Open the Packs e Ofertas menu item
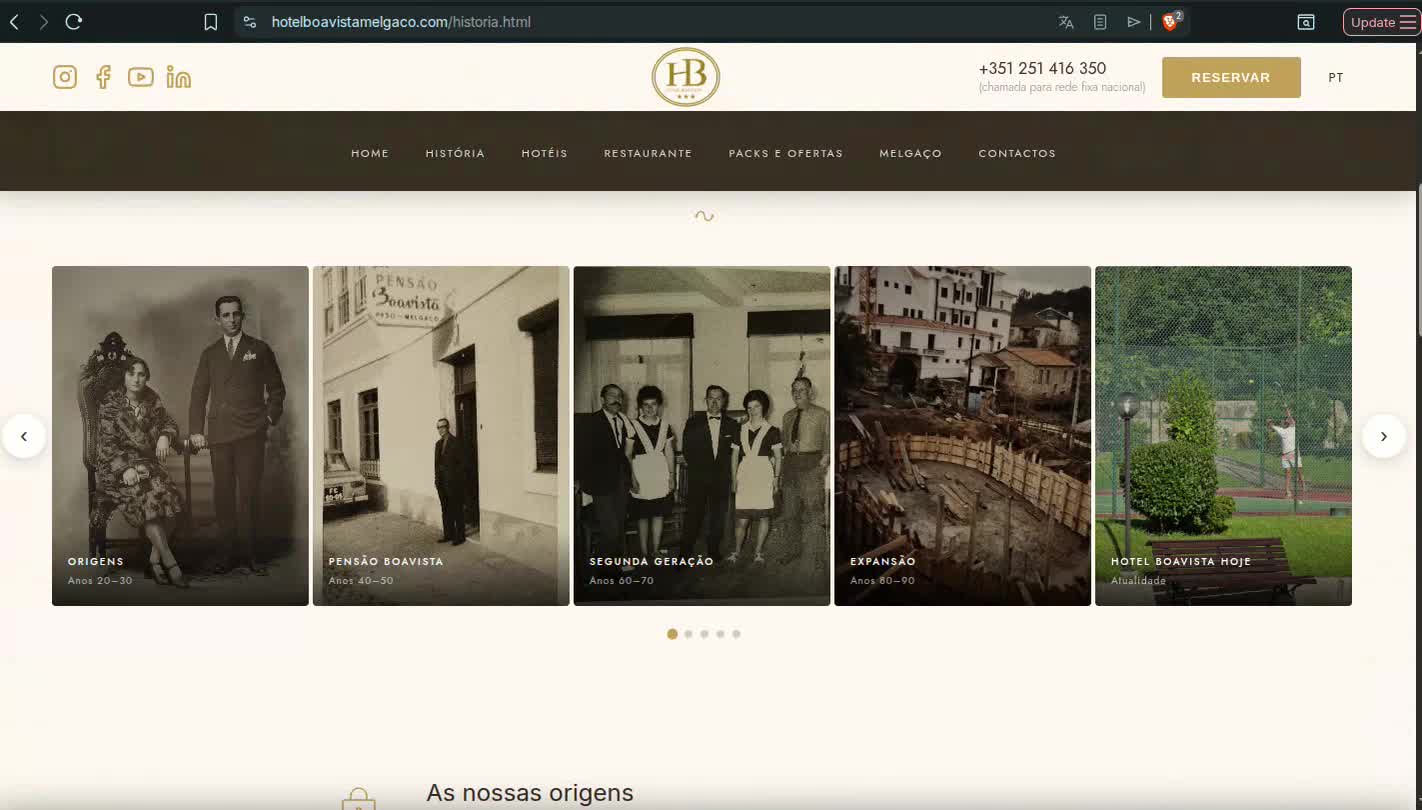 (x=786, y=153)
